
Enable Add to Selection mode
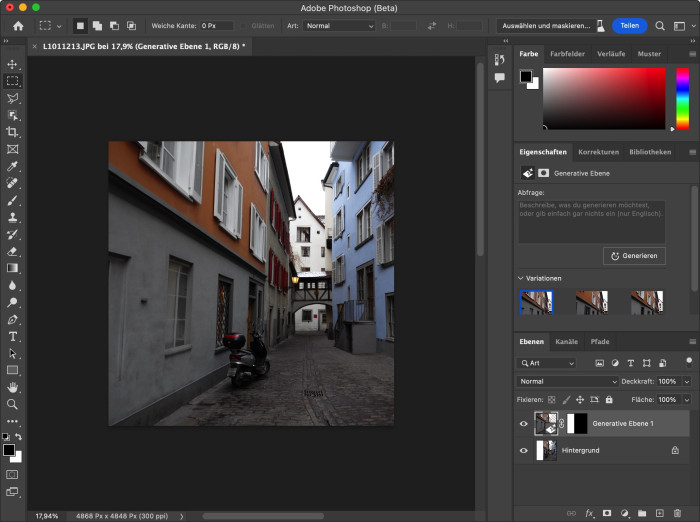click(97, 26)
